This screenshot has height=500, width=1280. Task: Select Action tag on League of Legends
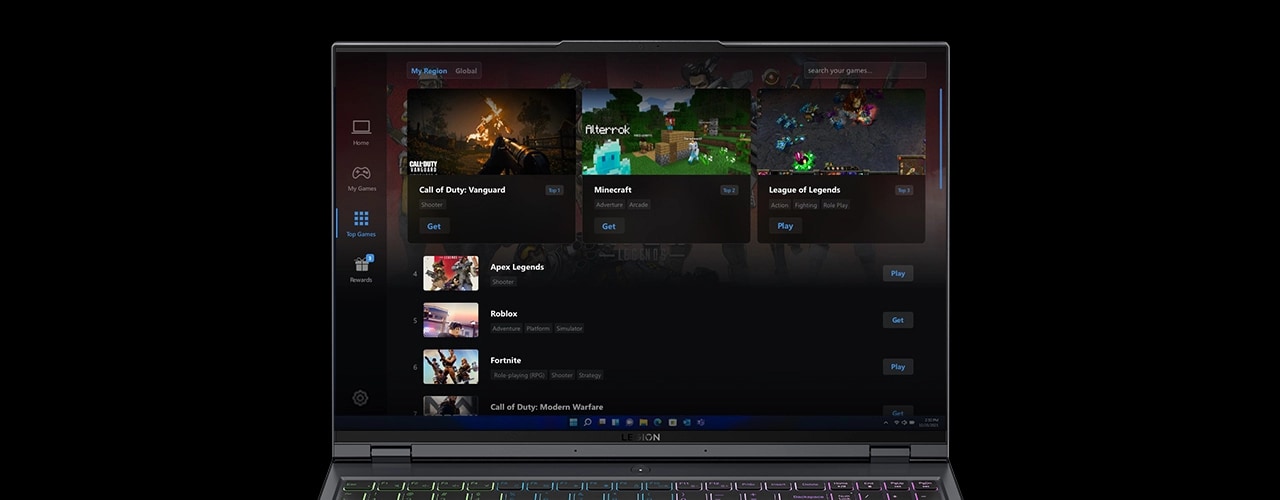[780, 205]
